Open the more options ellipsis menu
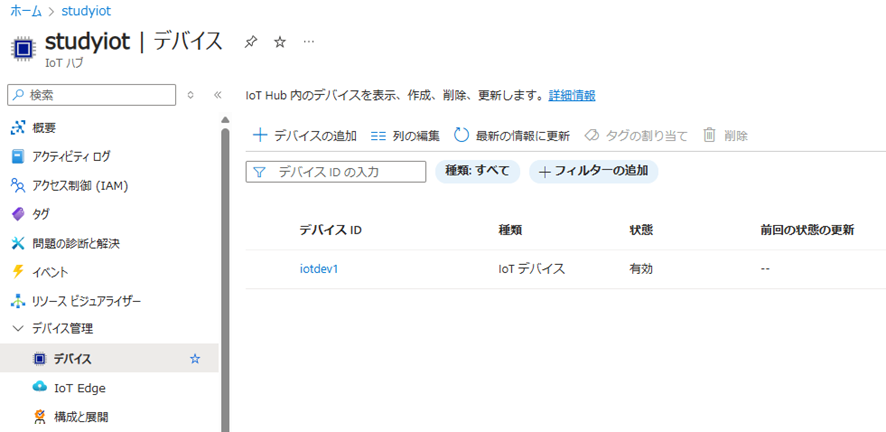The image size is (886, 432). [309, 42]
